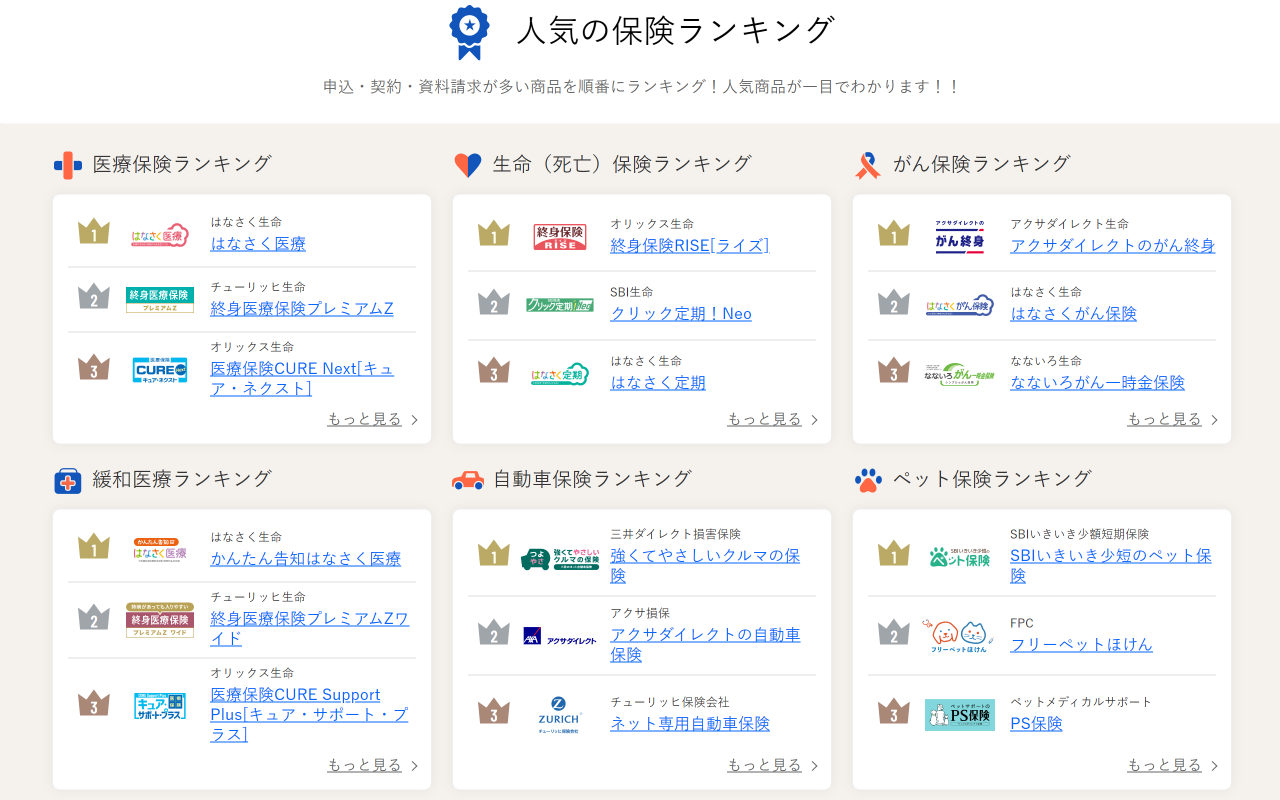Click the フリーペットほけん dog and cat logo
Viewport: 1280px width, 800px height.
[960, 636]
